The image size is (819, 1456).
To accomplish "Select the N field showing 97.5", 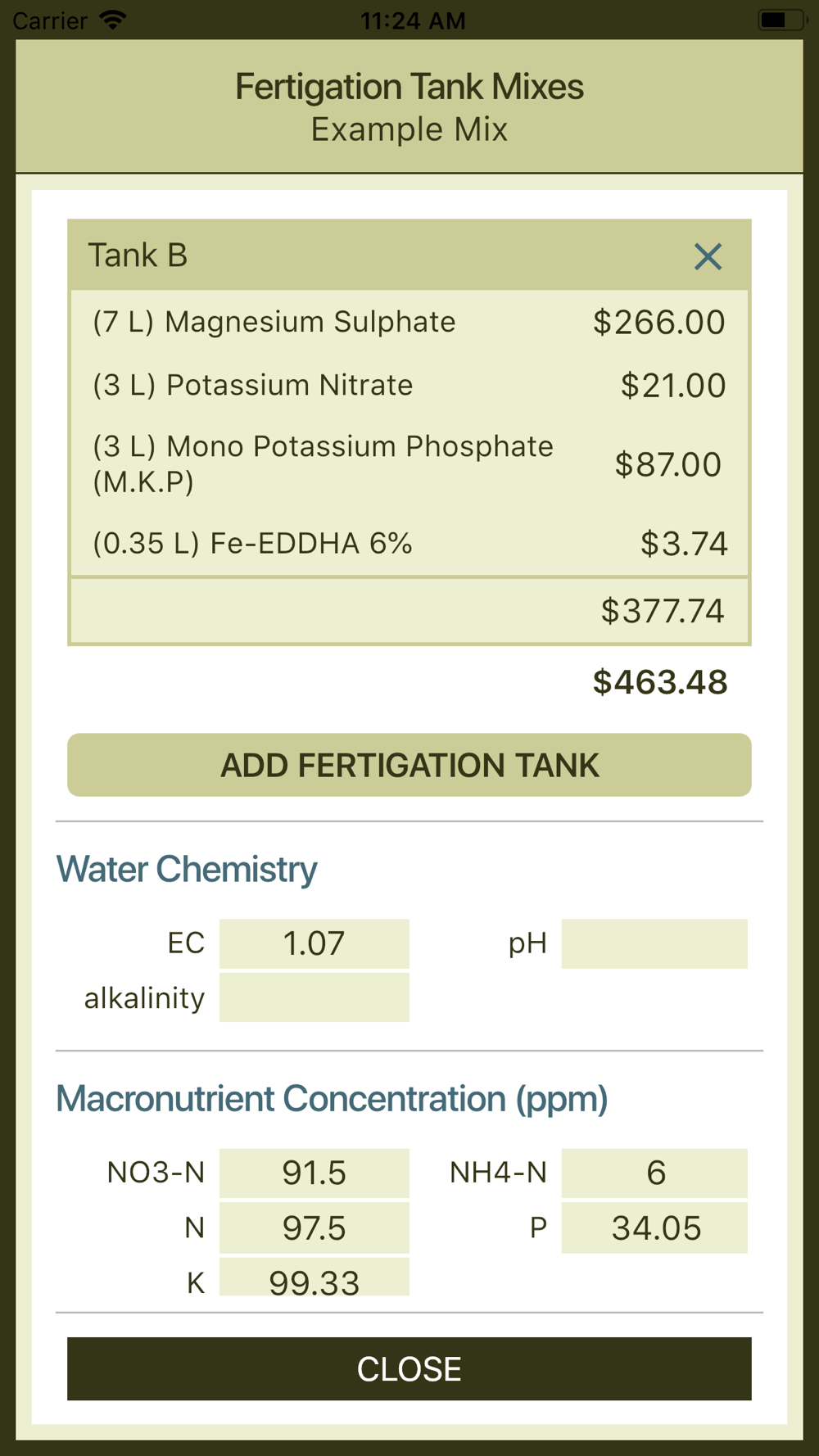I will pyautogui.click(x=314, y=1228).
